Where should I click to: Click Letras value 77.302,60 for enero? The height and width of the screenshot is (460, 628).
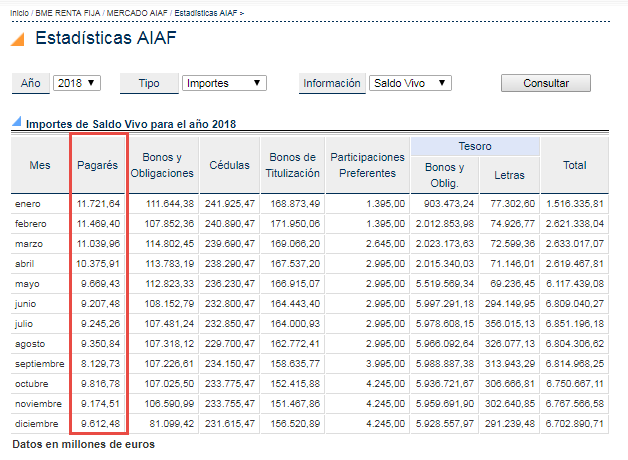pos(513,204)
